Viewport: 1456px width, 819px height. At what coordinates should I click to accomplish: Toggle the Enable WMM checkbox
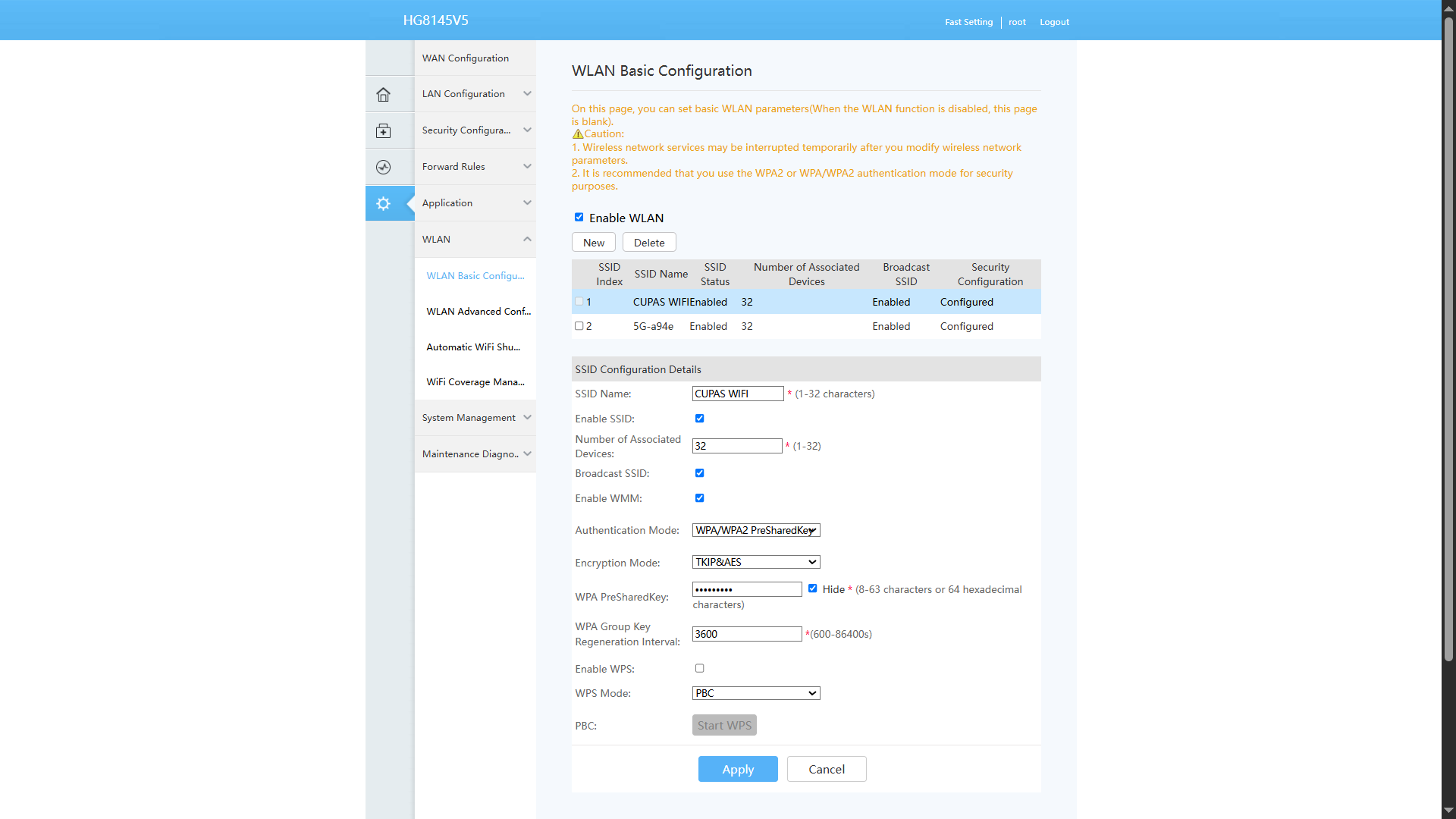700,498
